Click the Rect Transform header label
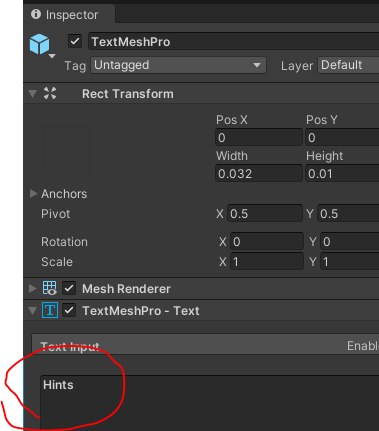 128,94
